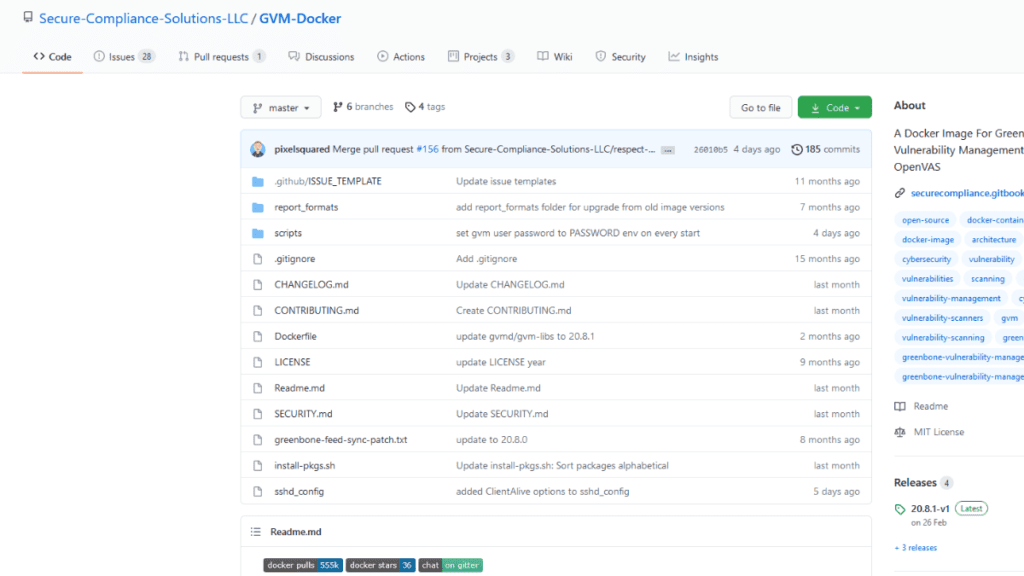This screenshot has height=576, width=1024.
Task: Click the MIT License scale icon
Action: (900, 432)
